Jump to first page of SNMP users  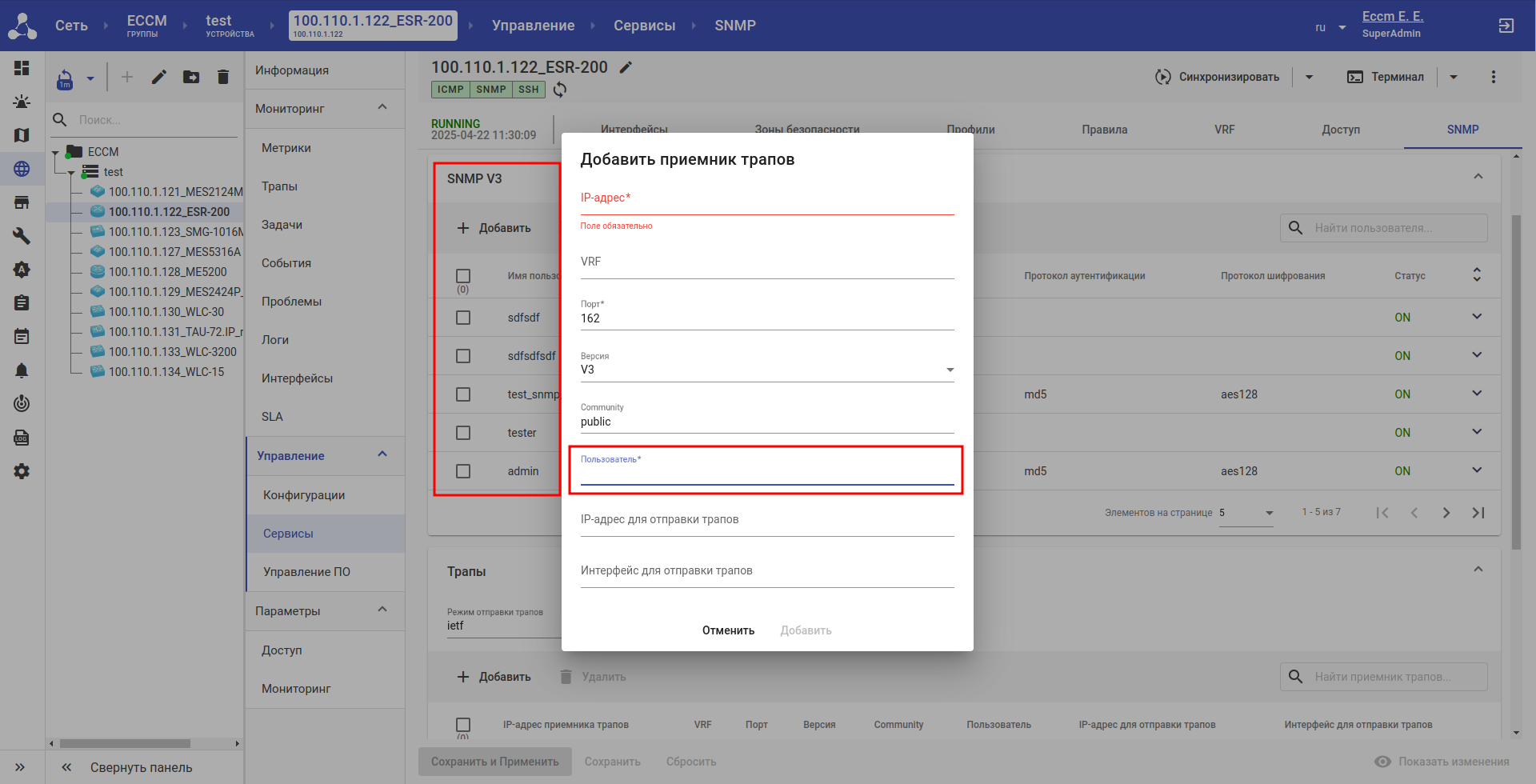(1382, 513)
